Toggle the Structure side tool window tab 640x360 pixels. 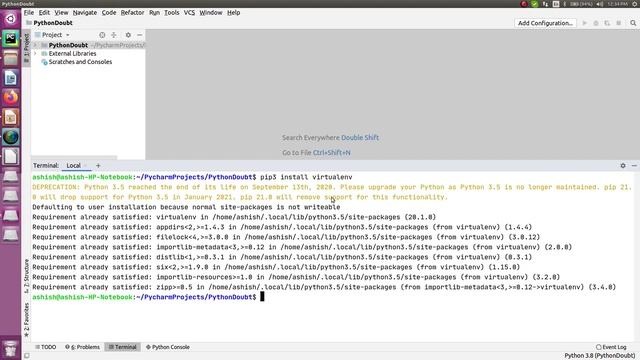(x=27, y=276)
